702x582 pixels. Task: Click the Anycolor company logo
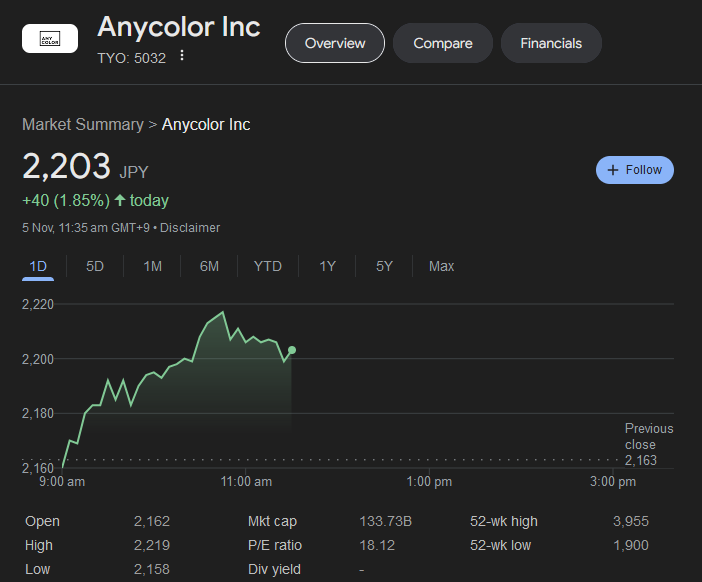(x=50, y=39)
